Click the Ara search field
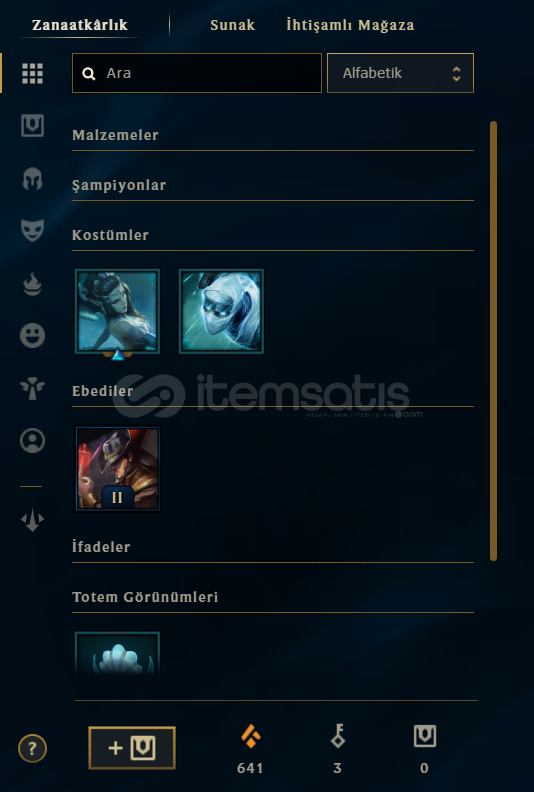The image size is (534, 792). pyautogui.click(x=197, y=73)
